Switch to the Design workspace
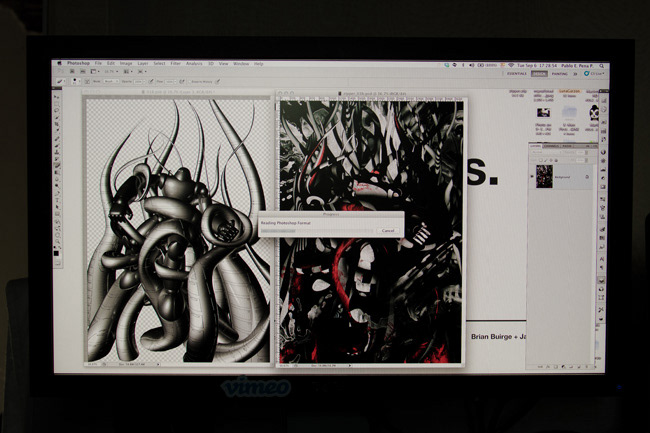The height and width of the screenshot is (433, 650). (x=539, y=74)
